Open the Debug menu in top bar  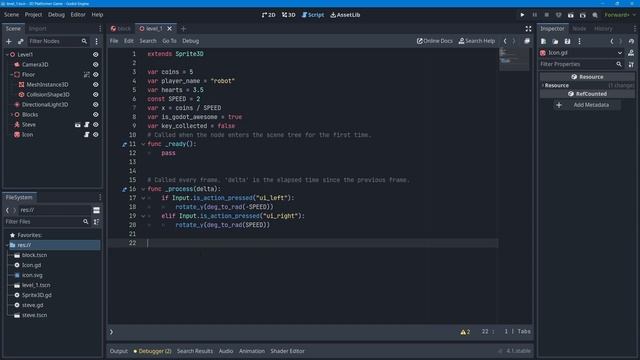pyautogui.click(x=56, y=15)
